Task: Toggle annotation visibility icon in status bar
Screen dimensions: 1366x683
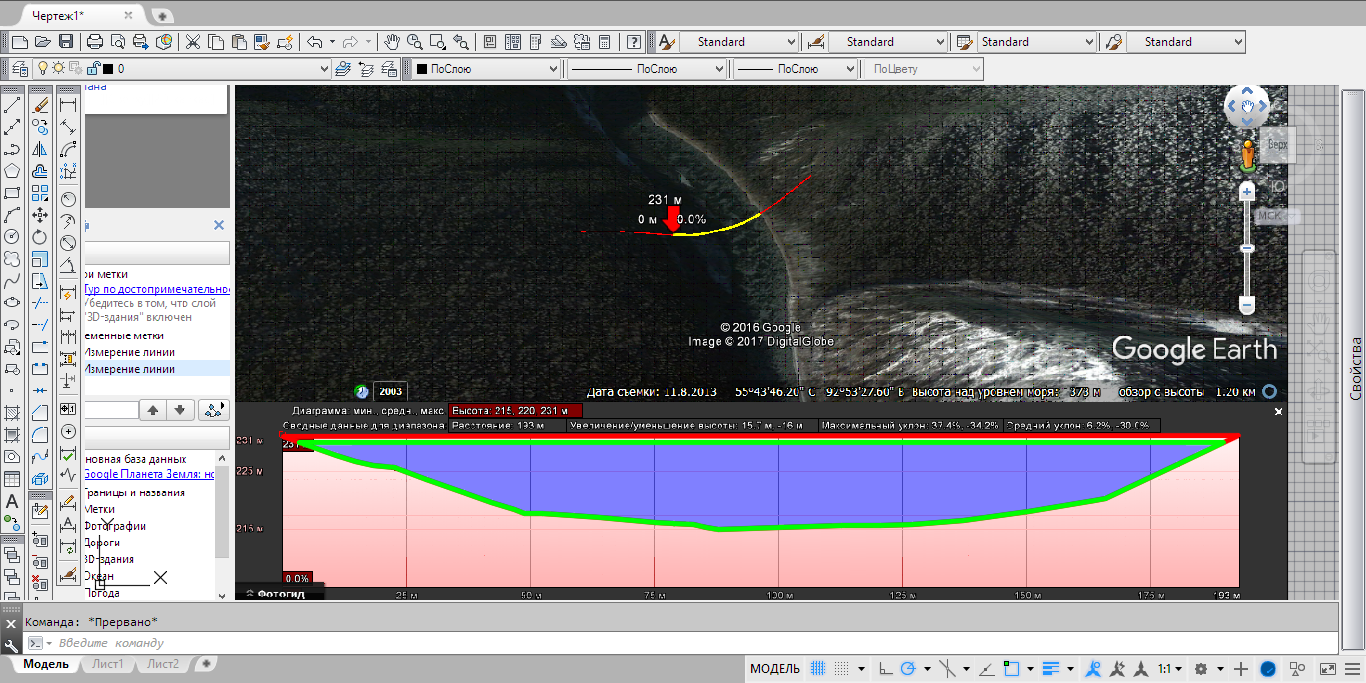Action: [1093, 669]
